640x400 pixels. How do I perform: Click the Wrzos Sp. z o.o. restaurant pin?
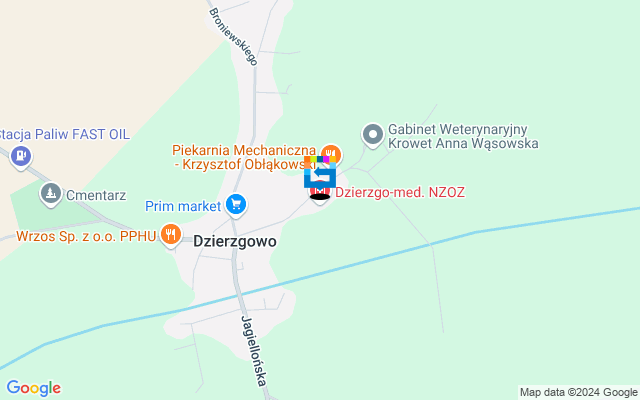[x=171, y=235]
